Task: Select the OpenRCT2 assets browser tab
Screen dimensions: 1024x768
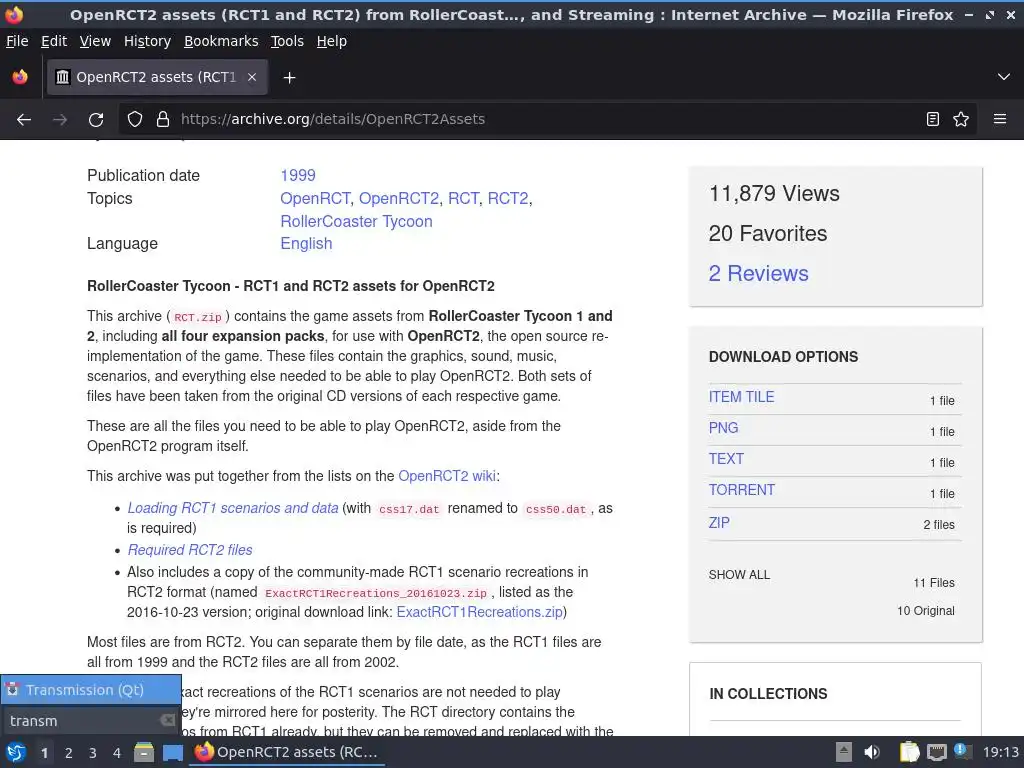Action: pyautogui.click(x=157, y=77)
